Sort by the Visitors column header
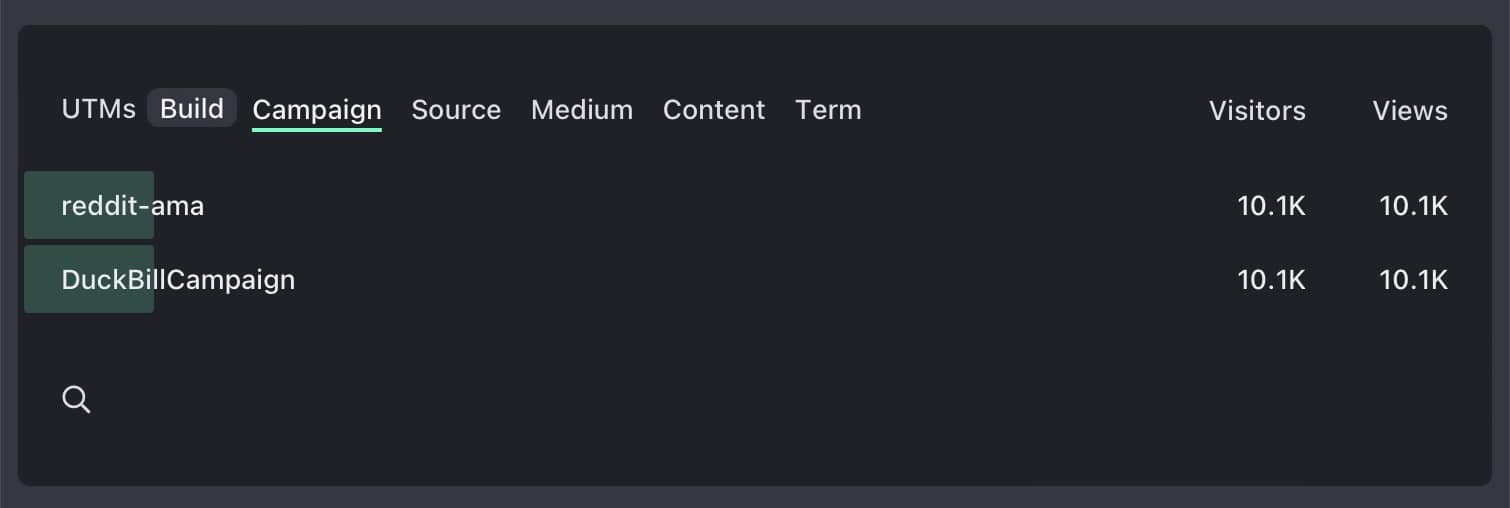The height and width of the screenshot is (508, 1510). pyautogui.click(x=1257, y=110)
